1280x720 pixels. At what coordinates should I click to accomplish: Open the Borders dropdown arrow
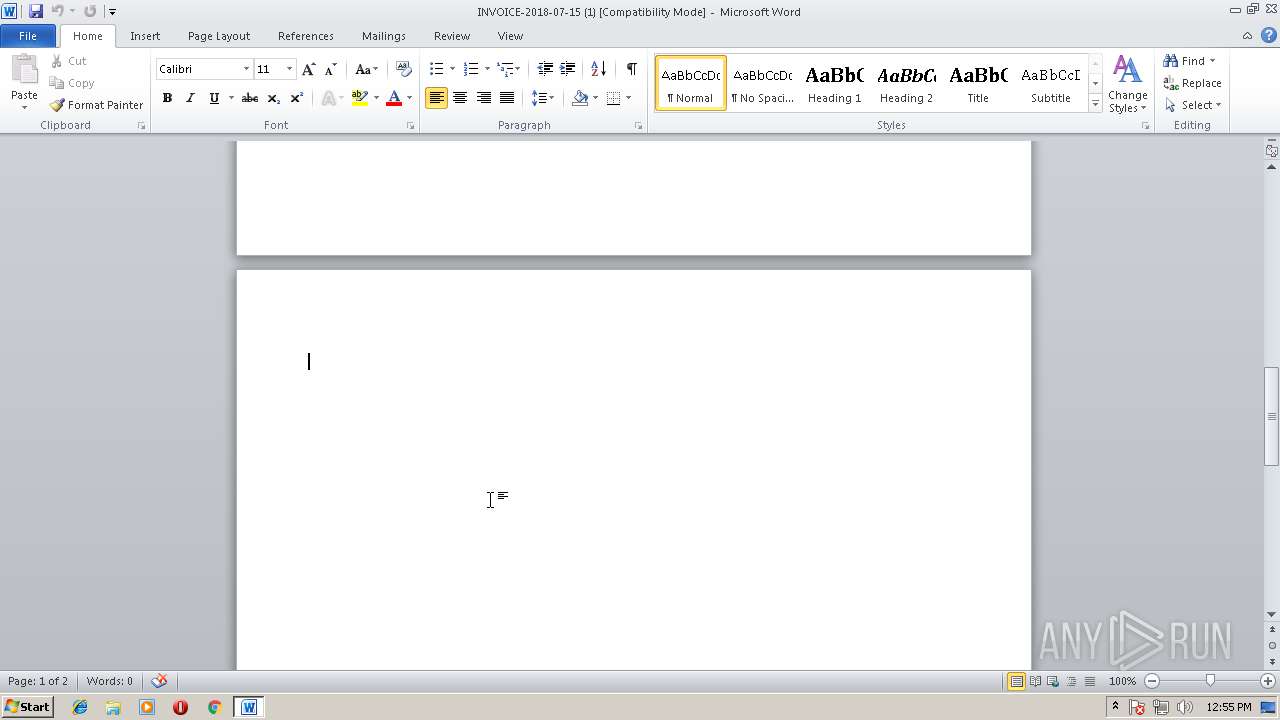point(628,98)
